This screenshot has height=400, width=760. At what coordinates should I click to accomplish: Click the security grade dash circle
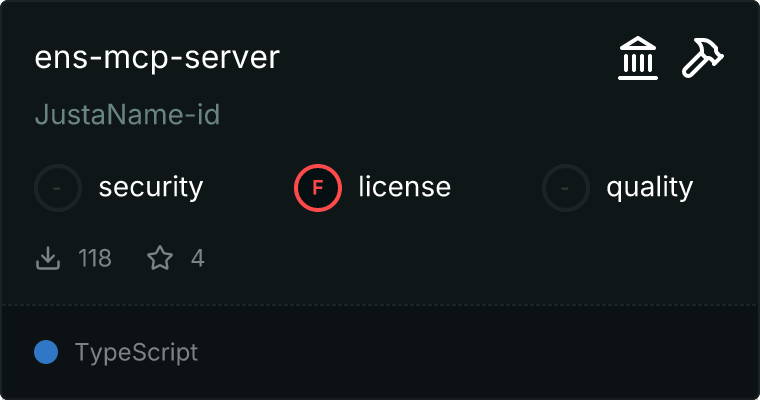coord(58,187)
